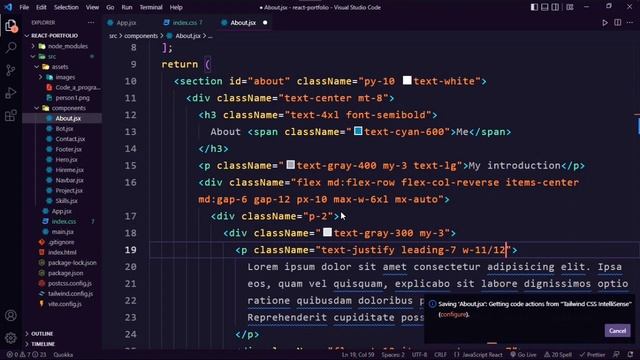Click the gray swatch before text-gray-400
640x360 pixels.
(290, 165)
